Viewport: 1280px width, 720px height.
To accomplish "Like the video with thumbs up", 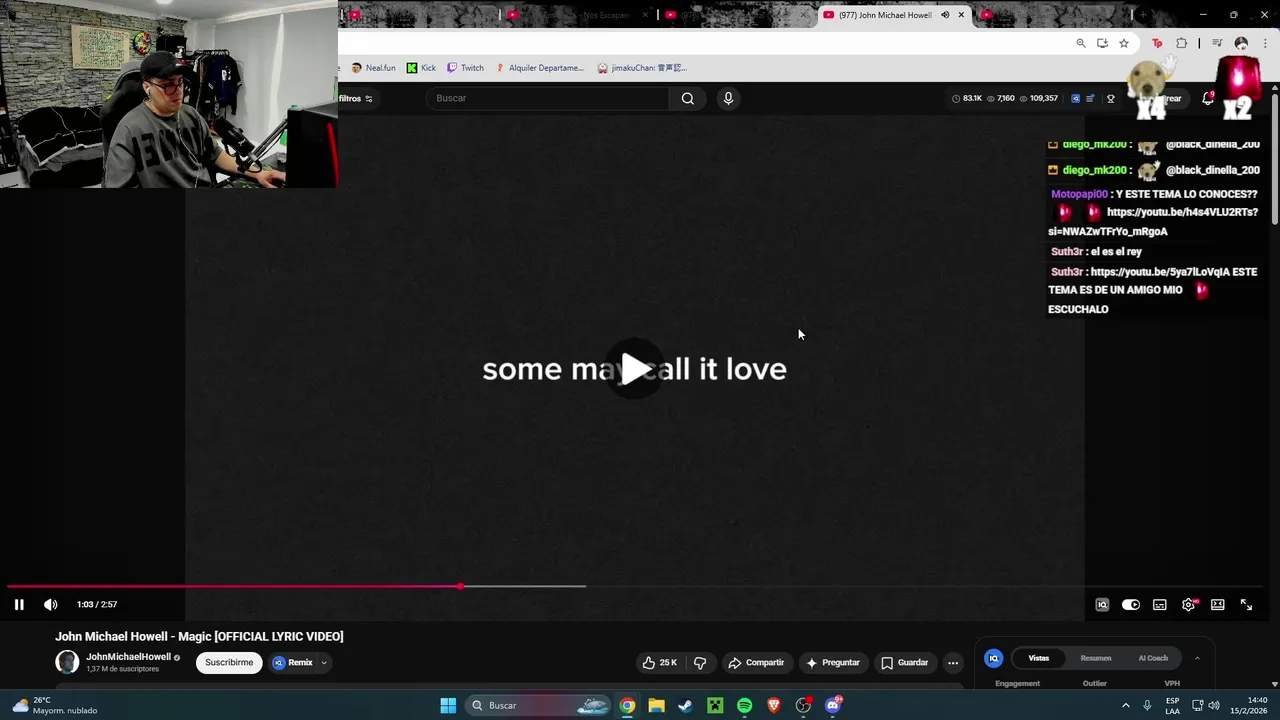I will point(660,662).
